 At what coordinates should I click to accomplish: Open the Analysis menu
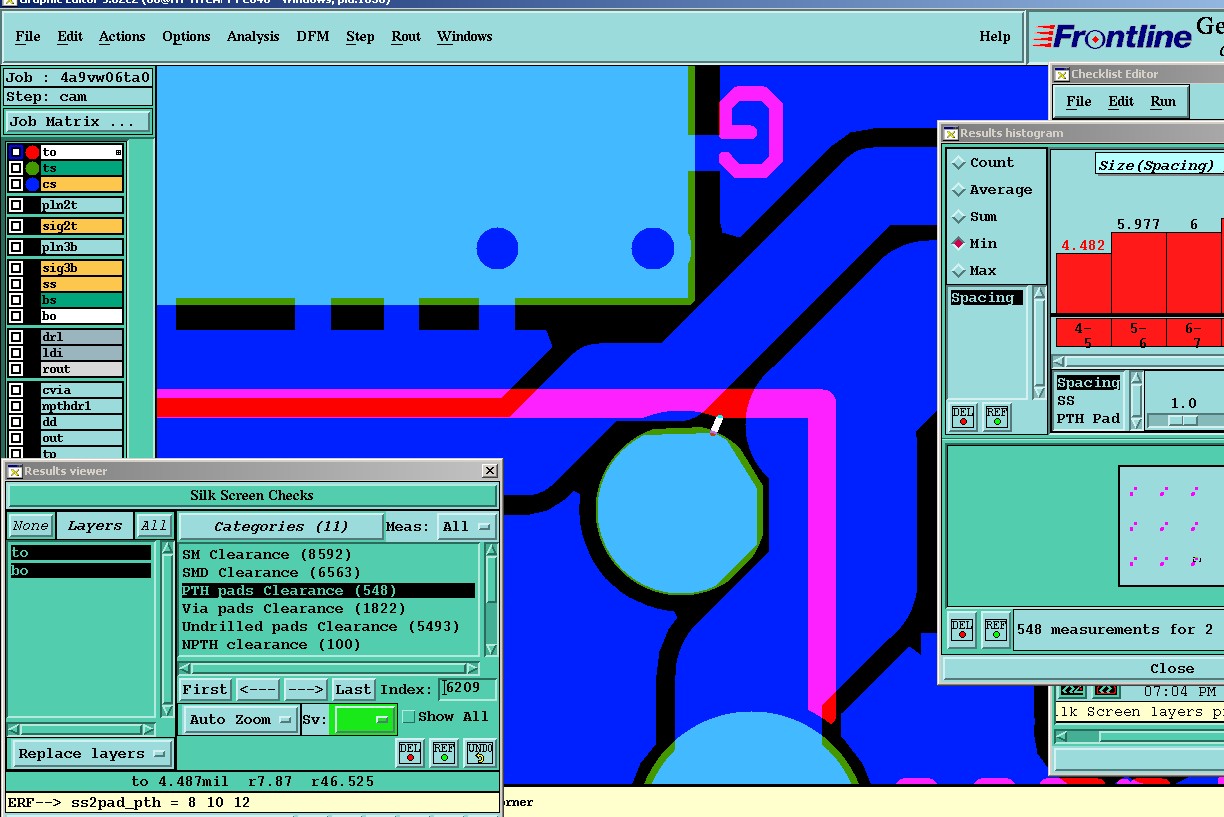[x=253, y=36]
